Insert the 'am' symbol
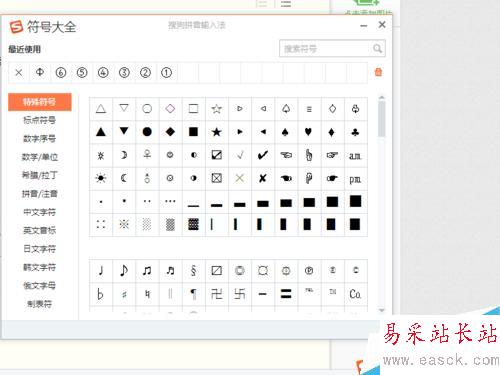Image resolution: width=500 pixels, height=375 pixels. [355, 155]
